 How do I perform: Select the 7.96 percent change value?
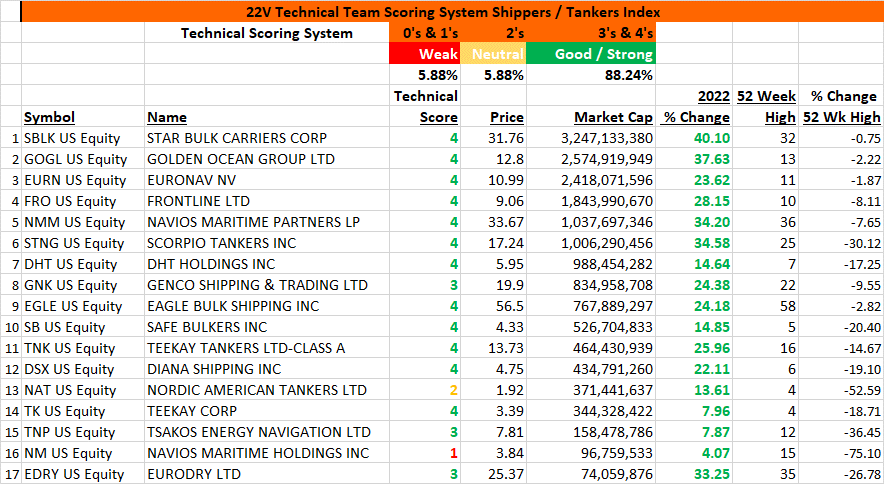pyautogui.click(x=694, y=411)
